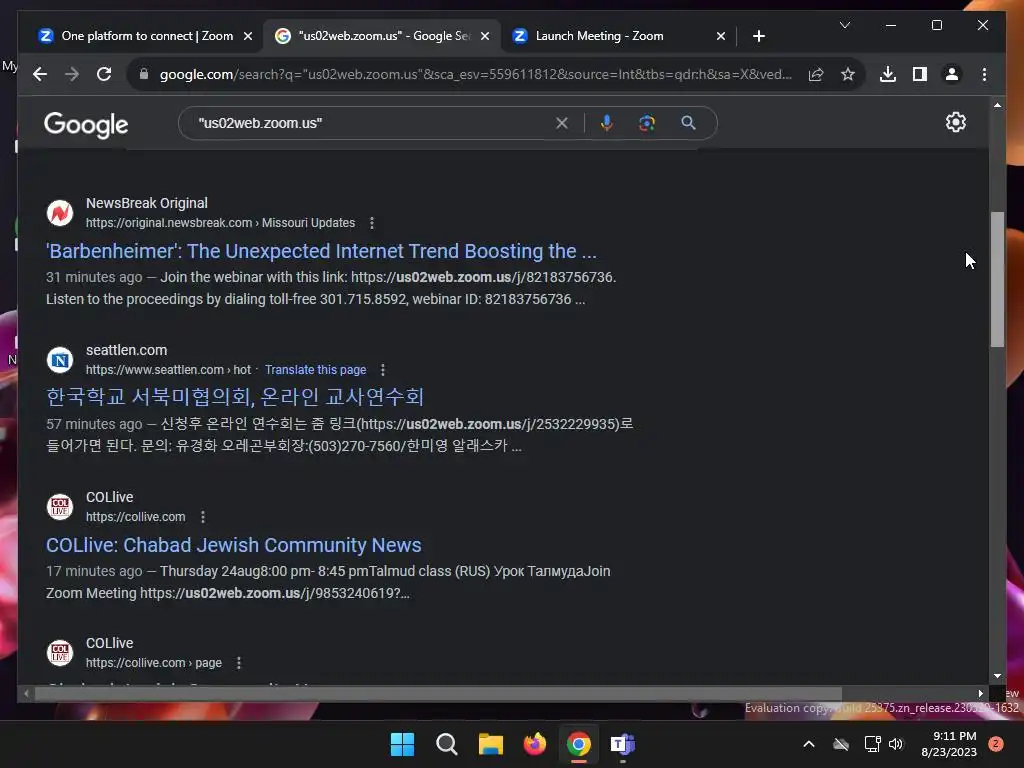1024x768 pixels.
Task: Share this page from the address bar
Action: [816, 74]
